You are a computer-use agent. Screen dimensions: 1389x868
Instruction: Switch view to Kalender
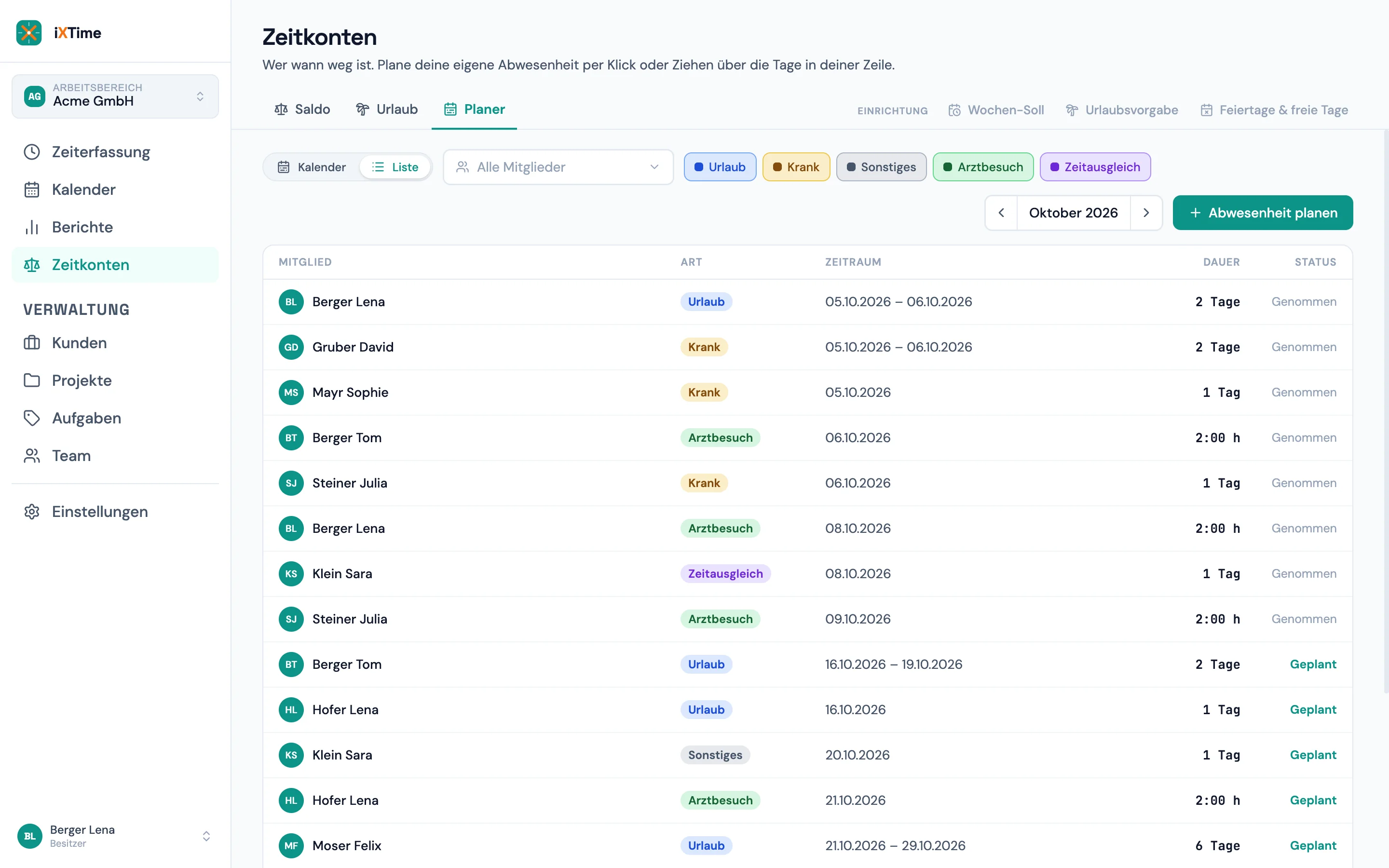[x=312, y=167]
